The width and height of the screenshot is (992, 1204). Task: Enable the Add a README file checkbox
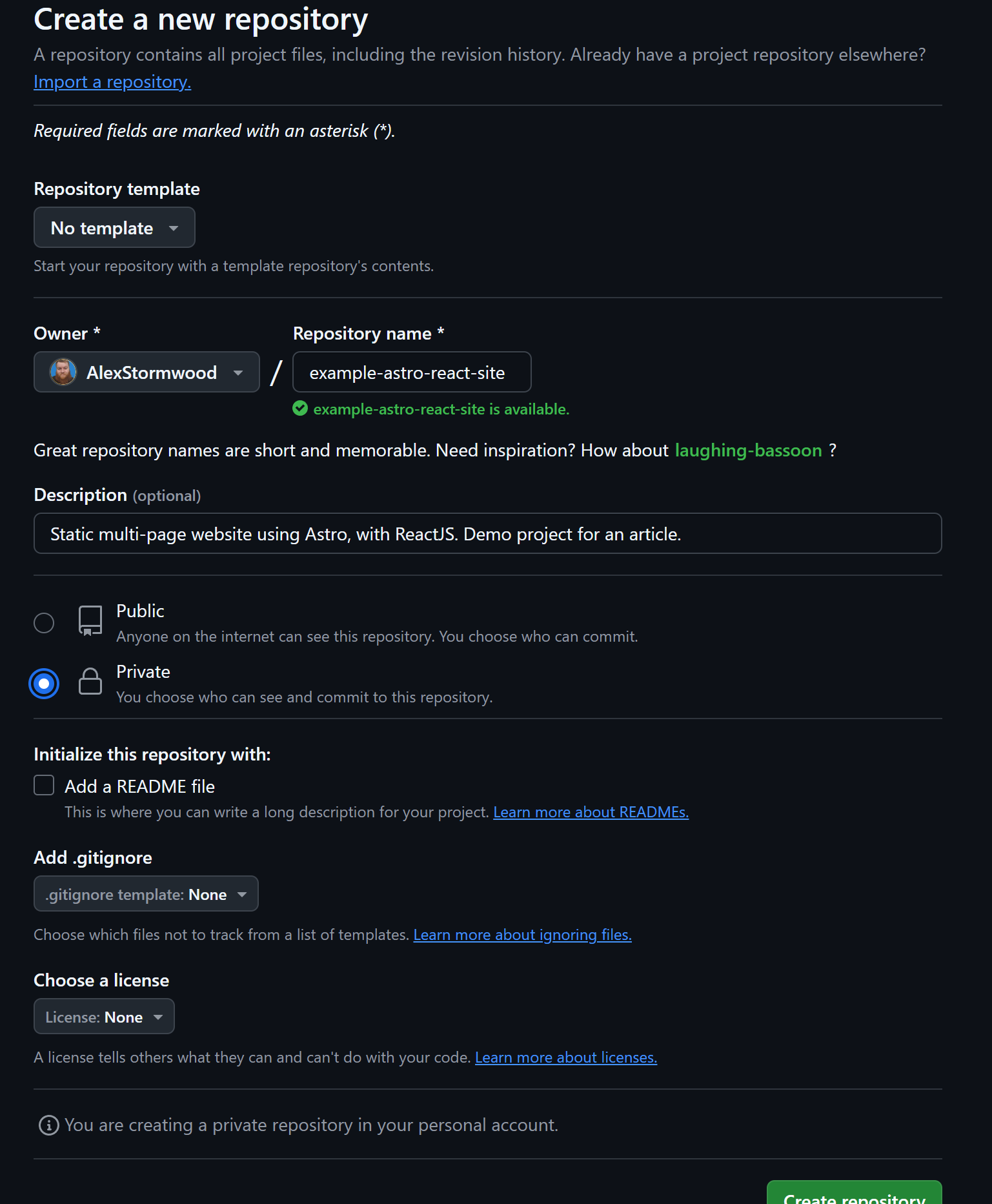tap(43, 785)
